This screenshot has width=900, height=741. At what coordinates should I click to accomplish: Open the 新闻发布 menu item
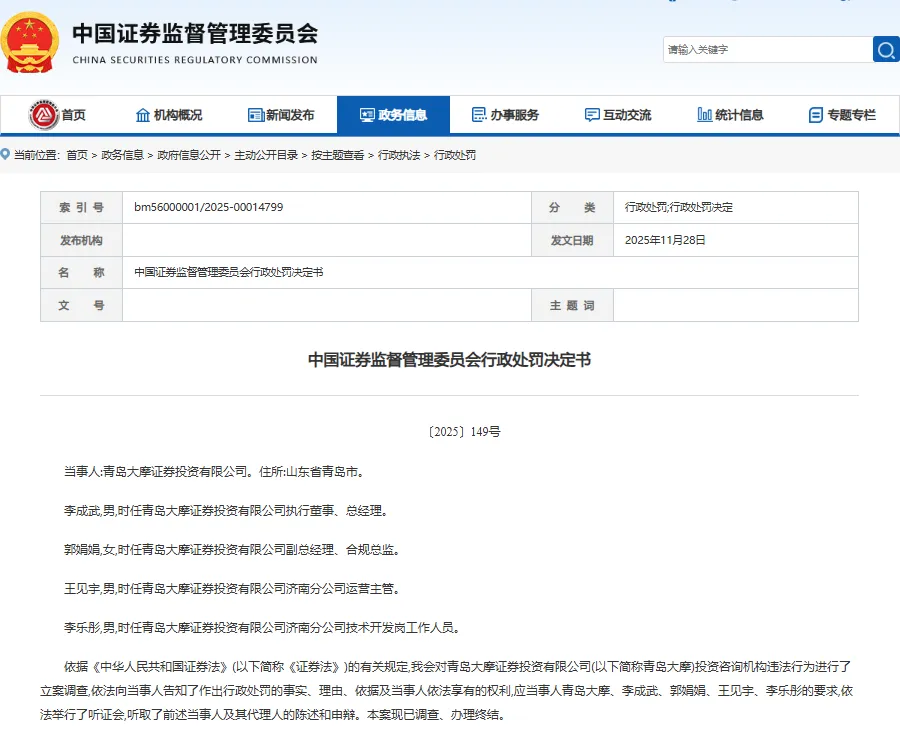coord(290,115)
